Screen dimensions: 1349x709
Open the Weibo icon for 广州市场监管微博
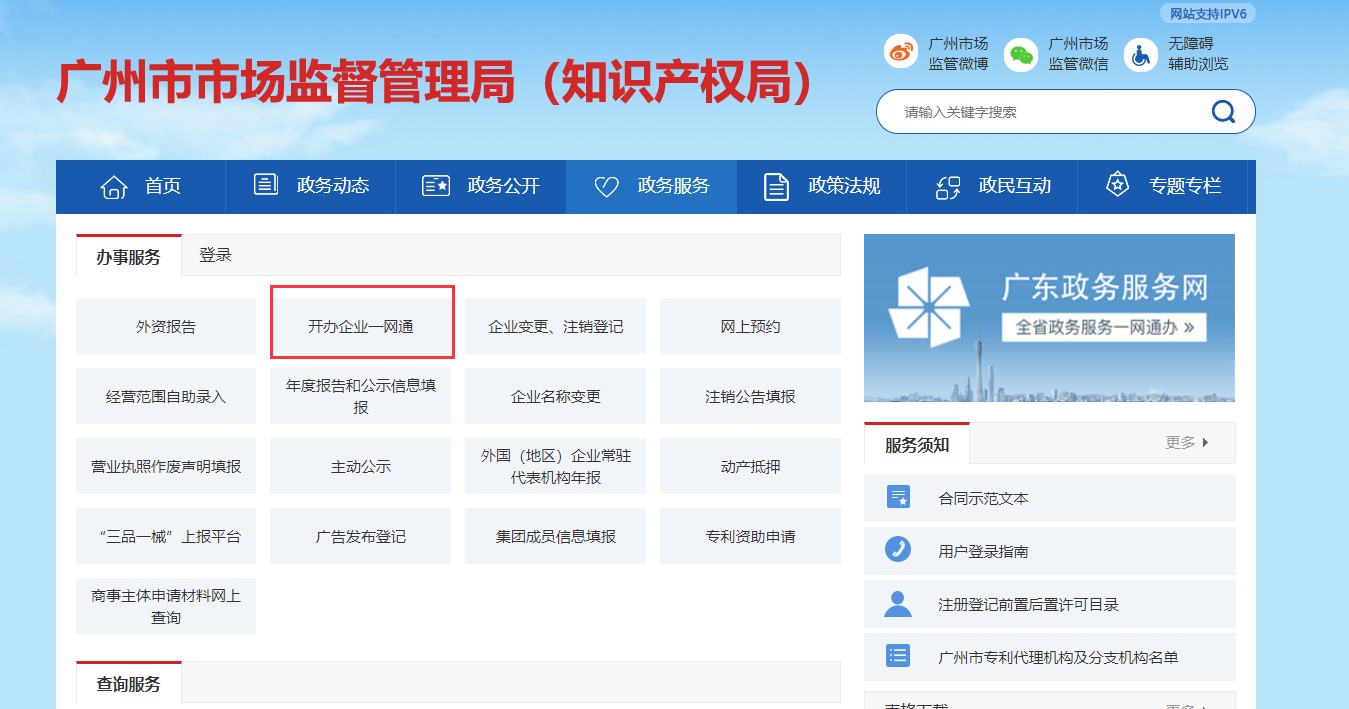click(901, 52)
